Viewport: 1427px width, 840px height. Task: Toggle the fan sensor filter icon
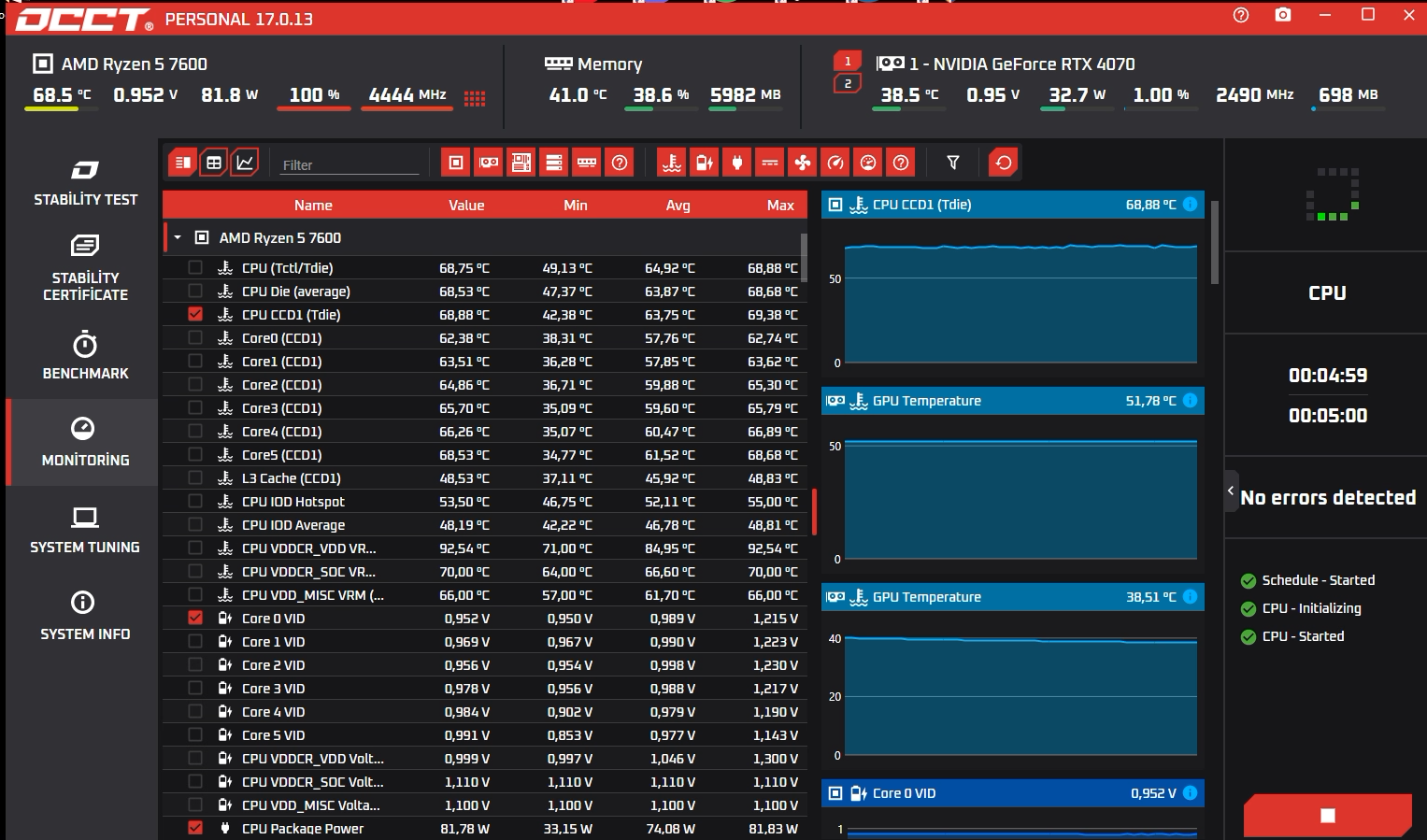803,163
